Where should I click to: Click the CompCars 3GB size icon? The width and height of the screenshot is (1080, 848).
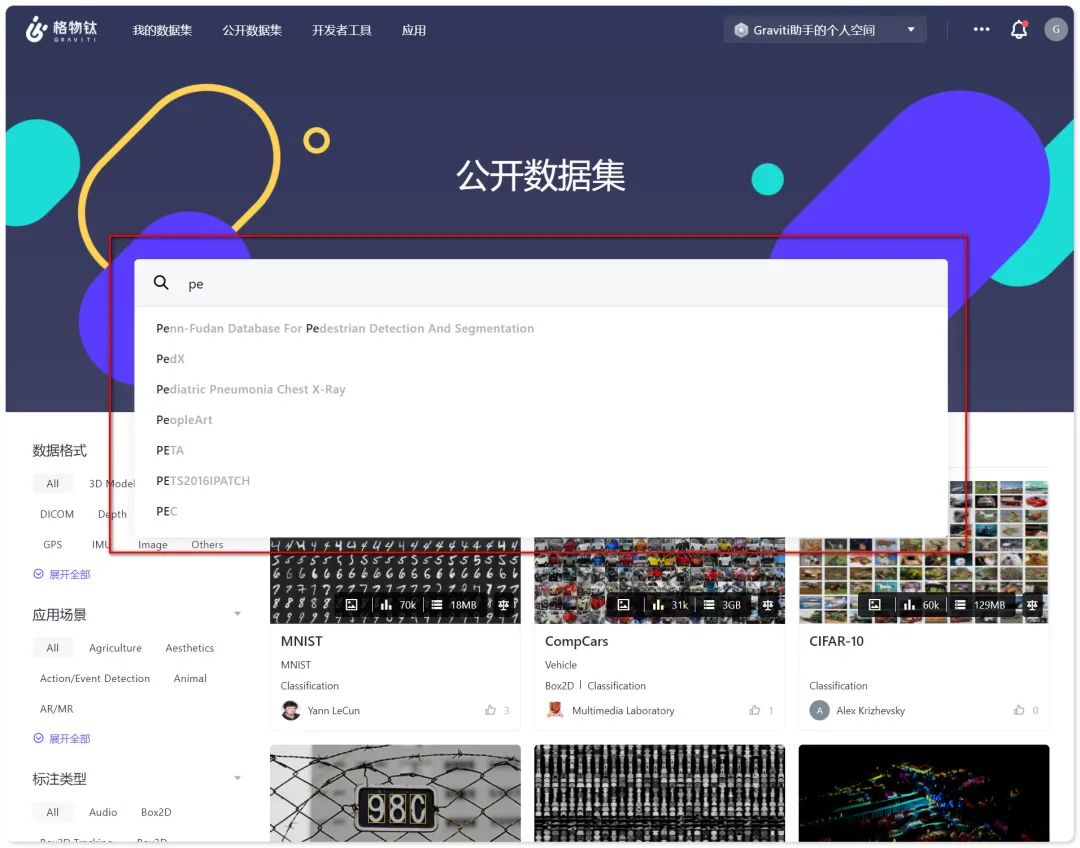(x=709, y=605)
